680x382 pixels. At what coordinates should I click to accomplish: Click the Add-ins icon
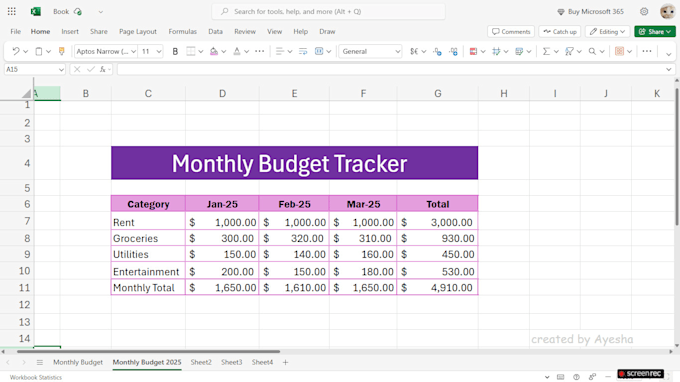pyautogui.click(x=619, y=51)
